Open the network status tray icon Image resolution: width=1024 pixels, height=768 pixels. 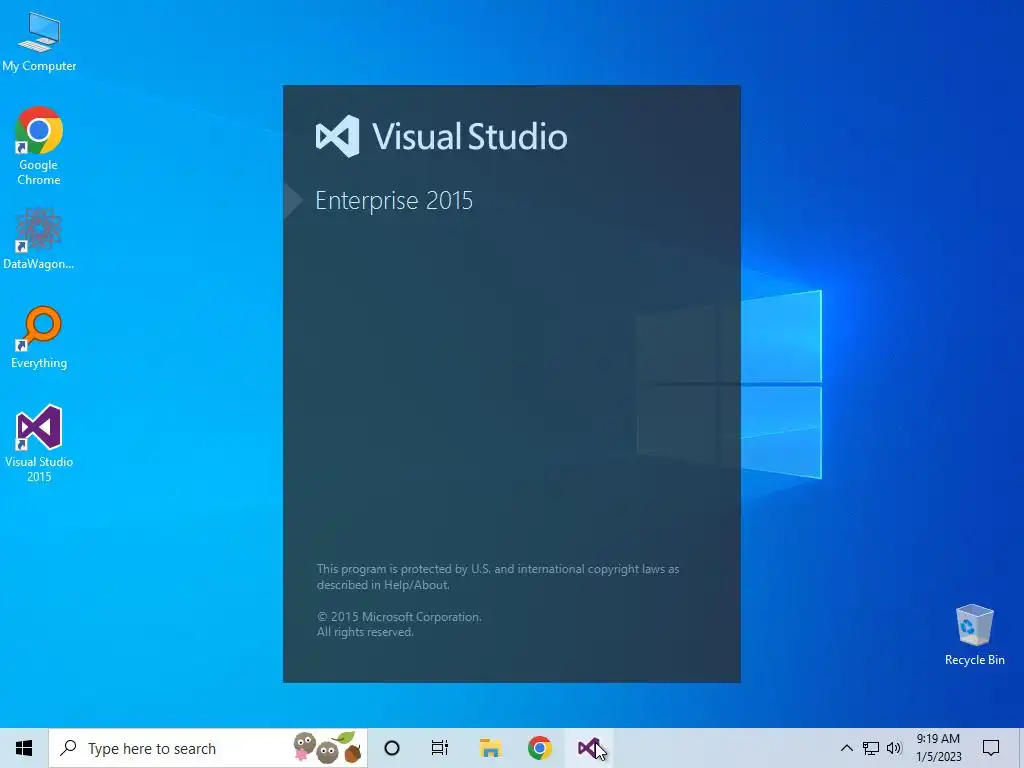[871, 748]
